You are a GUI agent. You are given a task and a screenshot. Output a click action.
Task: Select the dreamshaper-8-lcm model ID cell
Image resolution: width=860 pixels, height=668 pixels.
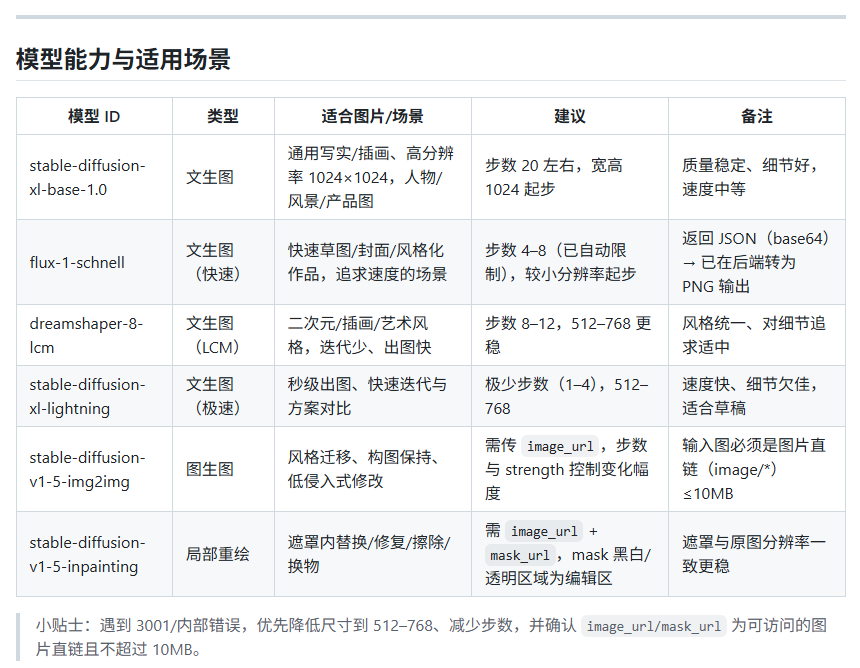pos(86,335)
